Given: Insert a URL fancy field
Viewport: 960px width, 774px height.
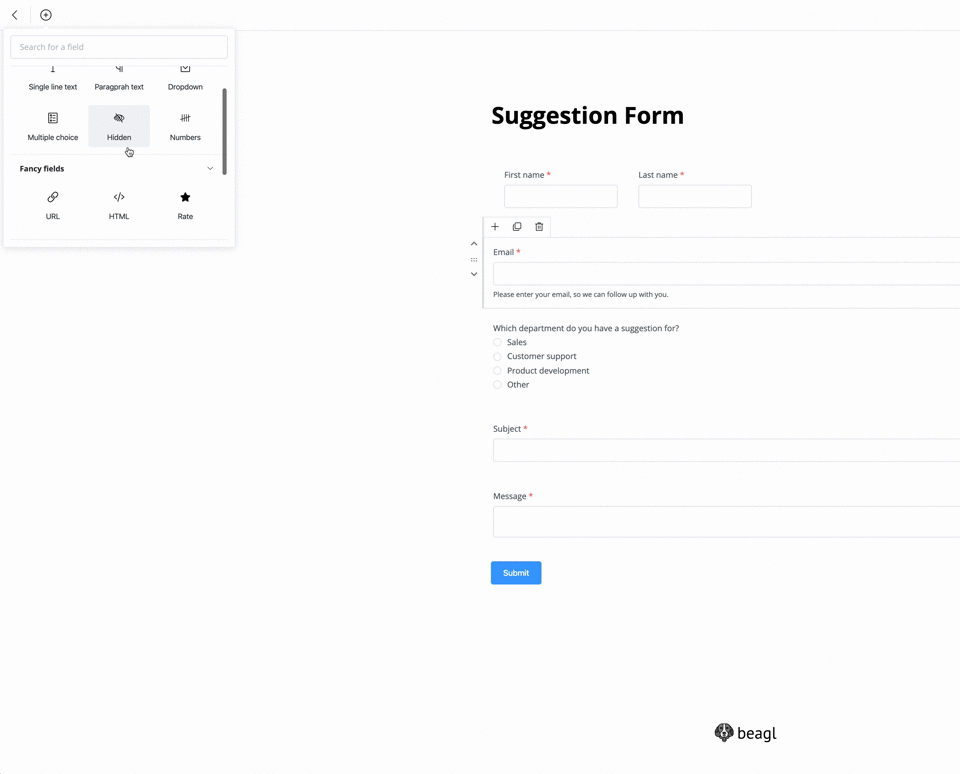Looking at the screenshot, I should click(x=53, y=205).
